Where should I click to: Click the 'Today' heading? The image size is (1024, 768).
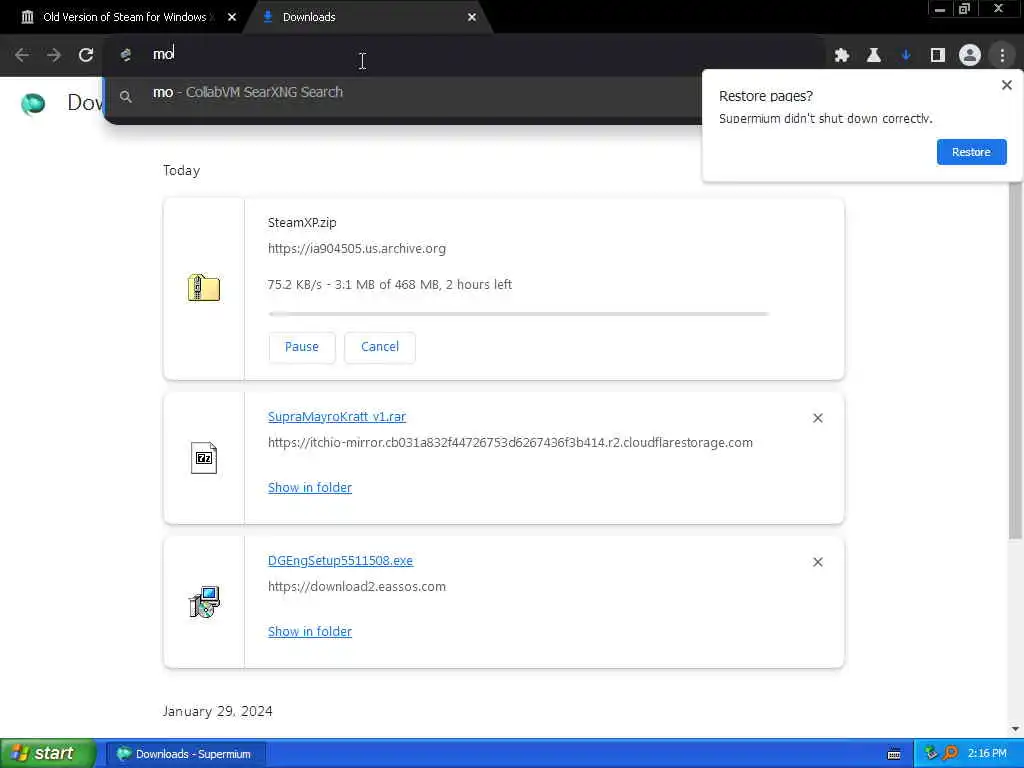(182, 170)
